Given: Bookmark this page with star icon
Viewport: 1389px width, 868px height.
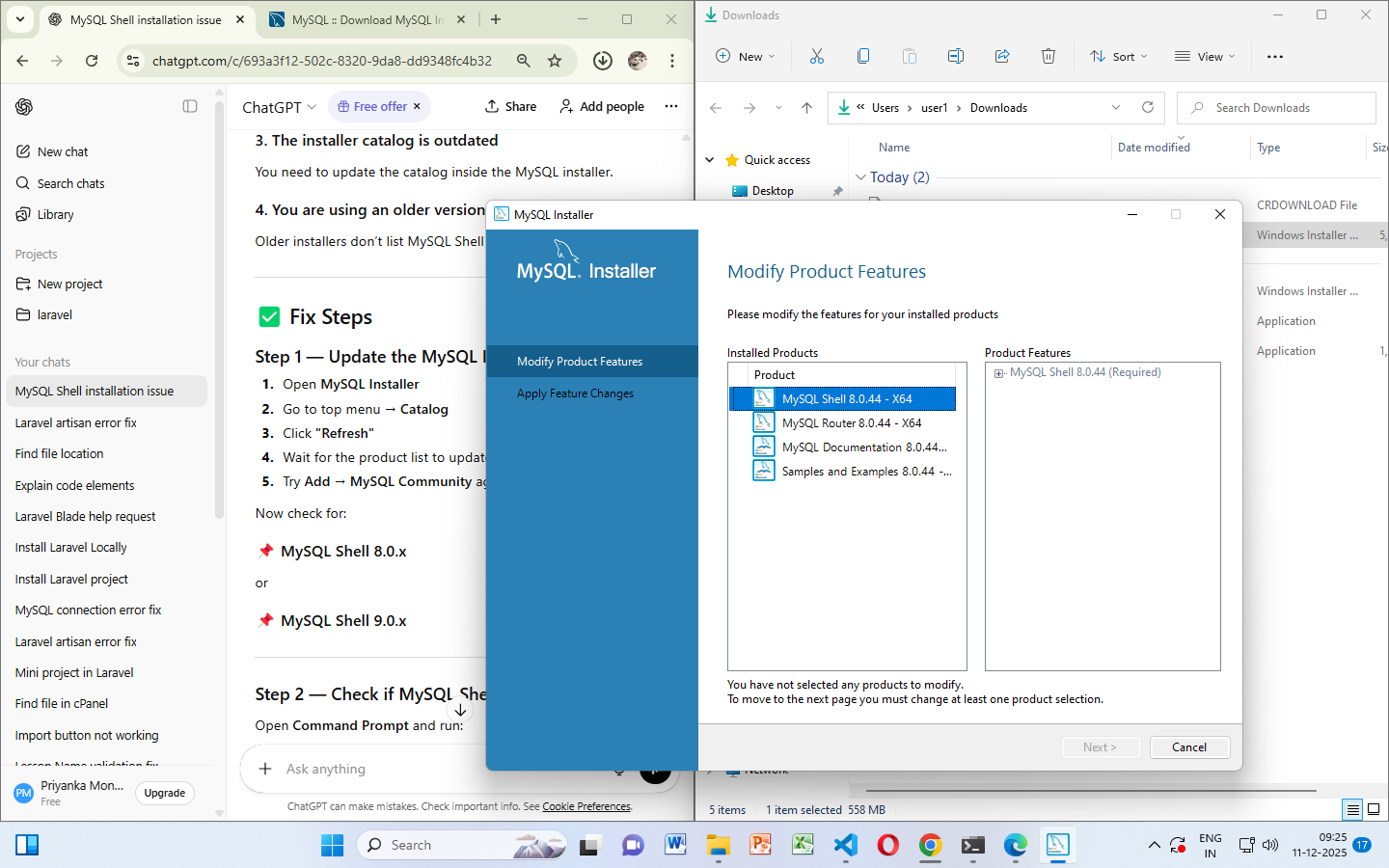Looking at the screenshot, I should tap(555, 61).
